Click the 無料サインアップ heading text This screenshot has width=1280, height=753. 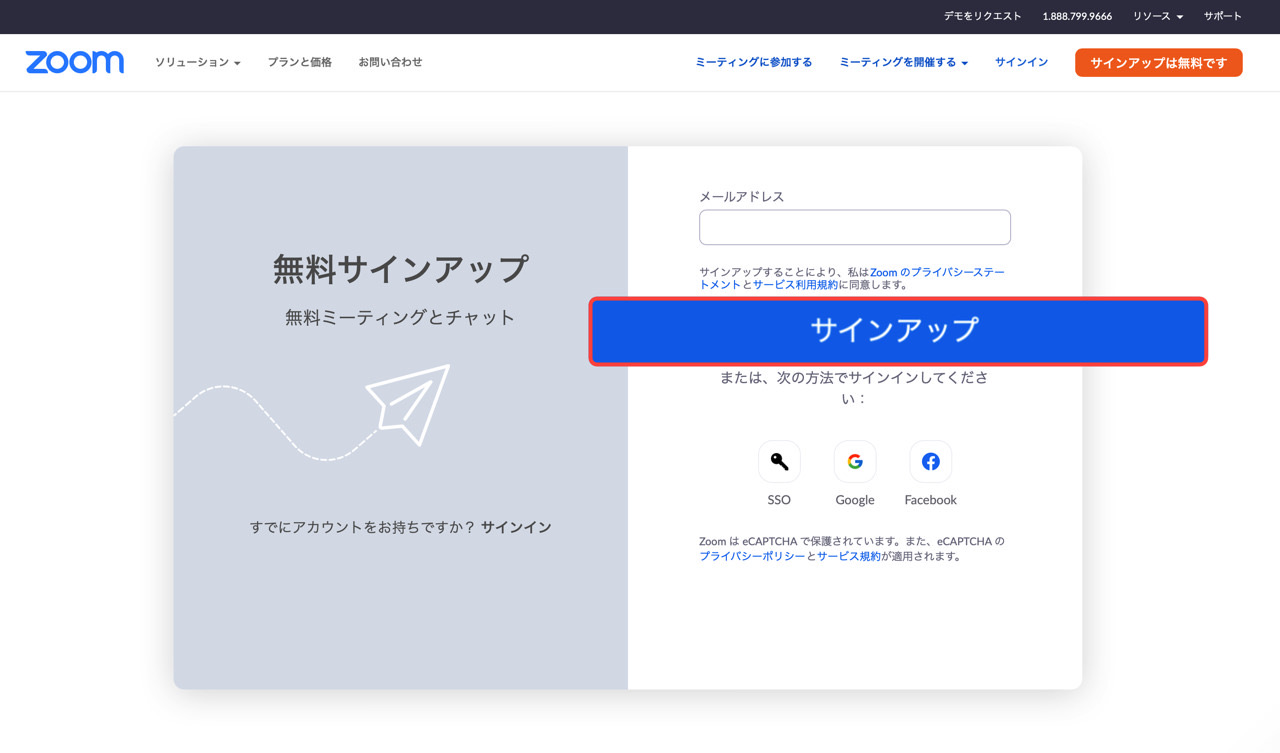(400, 269)
